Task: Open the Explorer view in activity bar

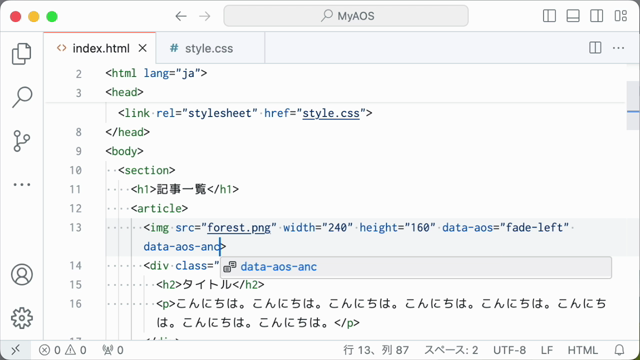Action: tap(22, 54)
